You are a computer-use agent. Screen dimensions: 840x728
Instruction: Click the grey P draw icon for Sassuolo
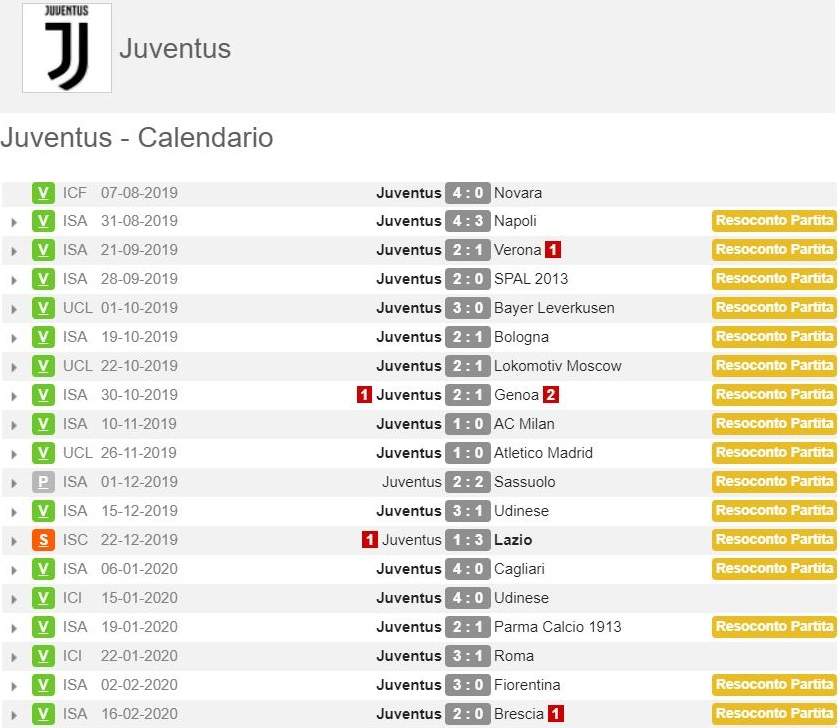pos(43,482)
